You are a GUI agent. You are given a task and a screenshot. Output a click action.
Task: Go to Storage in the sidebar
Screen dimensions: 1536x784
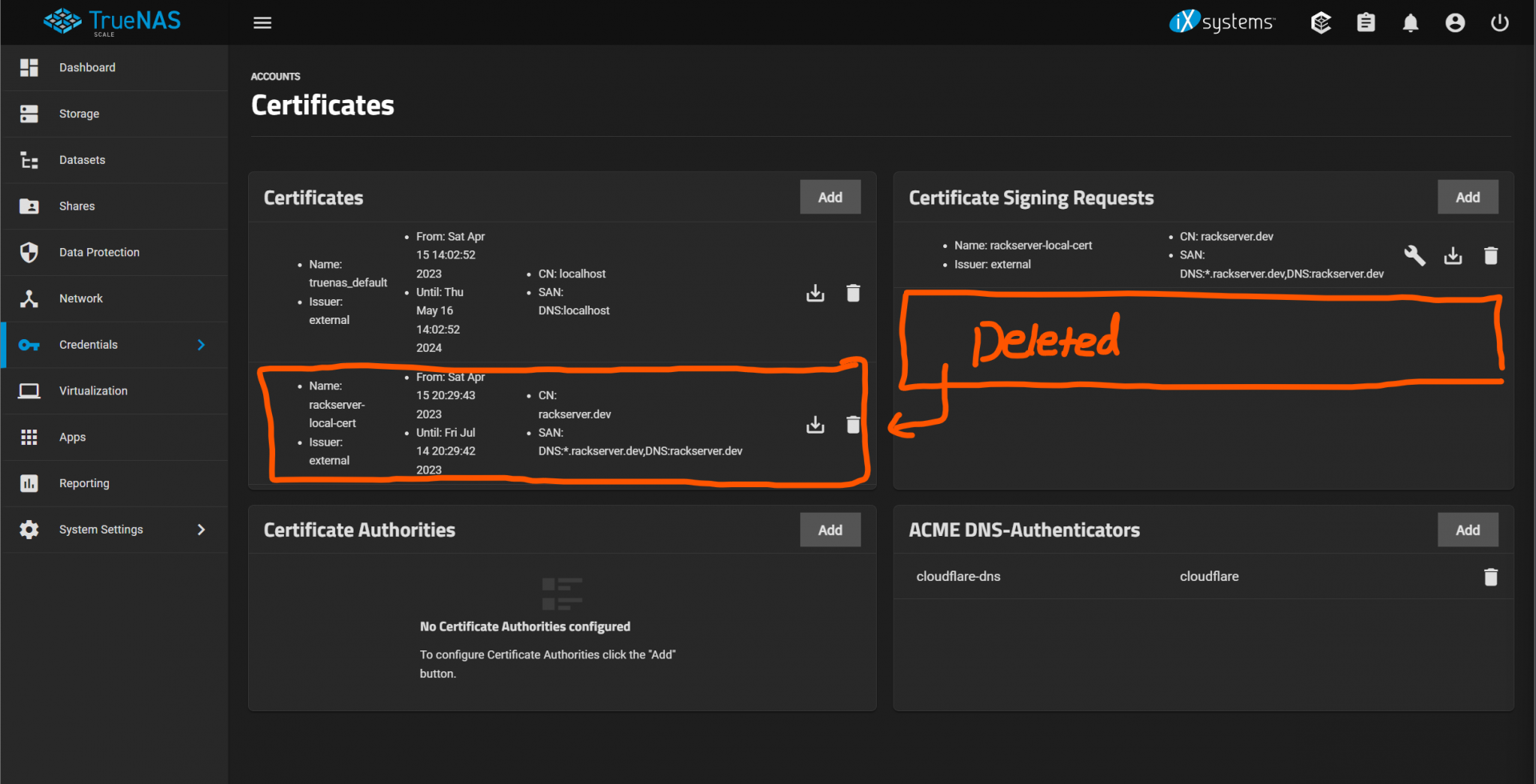[114, 114]
